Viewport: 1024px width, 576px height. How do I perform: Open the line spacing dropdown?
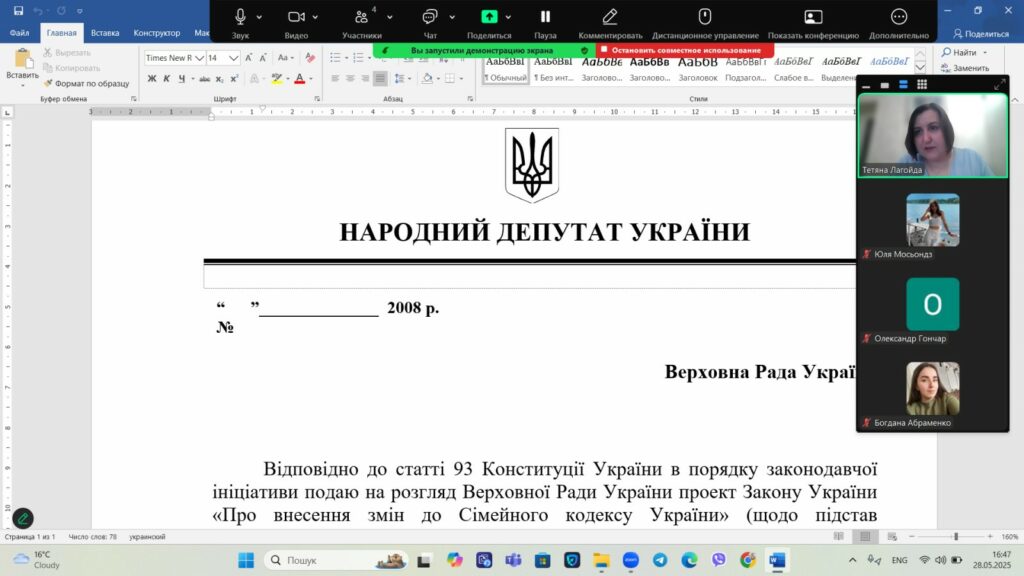click(x=401, y=79)
